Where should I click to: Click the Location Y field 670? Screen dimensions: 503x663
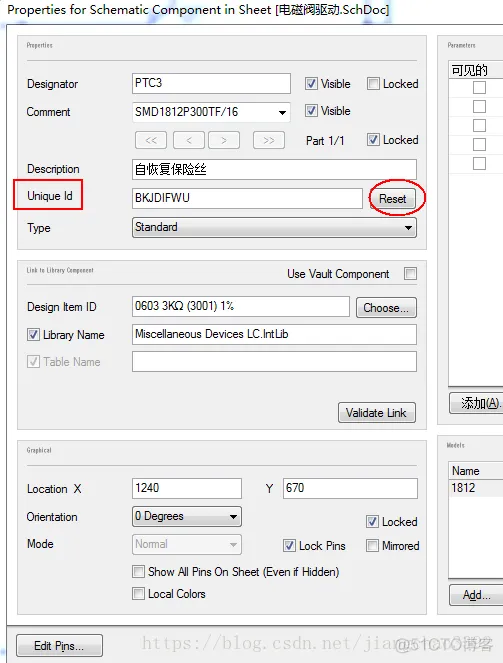point(350,488)
